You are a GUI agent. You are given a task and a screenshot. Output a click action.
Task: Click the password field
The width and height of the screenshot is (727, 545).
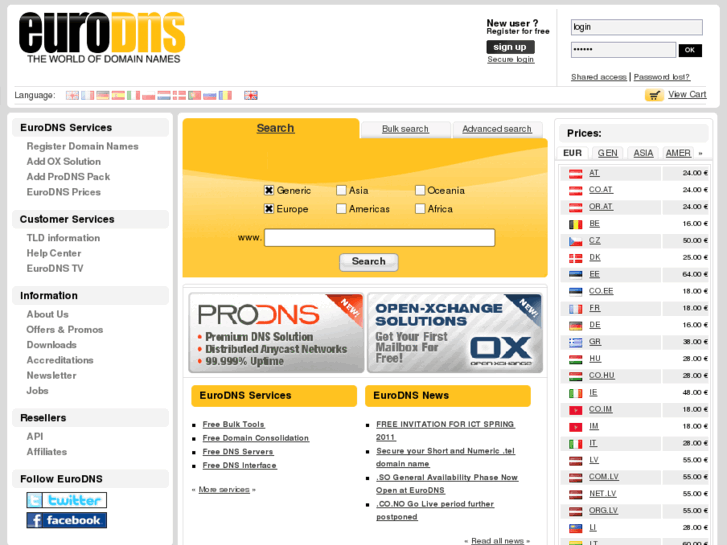[x=623, y=50]
